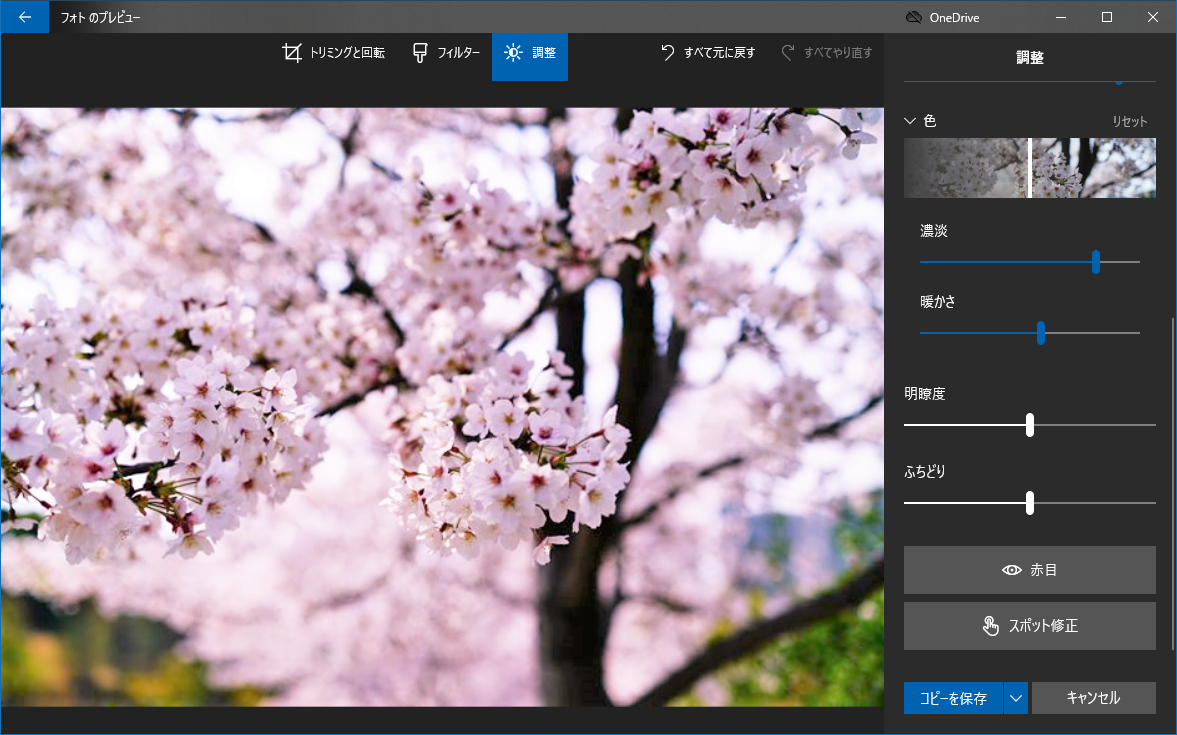
Task: Click the キャンセル button
Action: coord(1094,698)
